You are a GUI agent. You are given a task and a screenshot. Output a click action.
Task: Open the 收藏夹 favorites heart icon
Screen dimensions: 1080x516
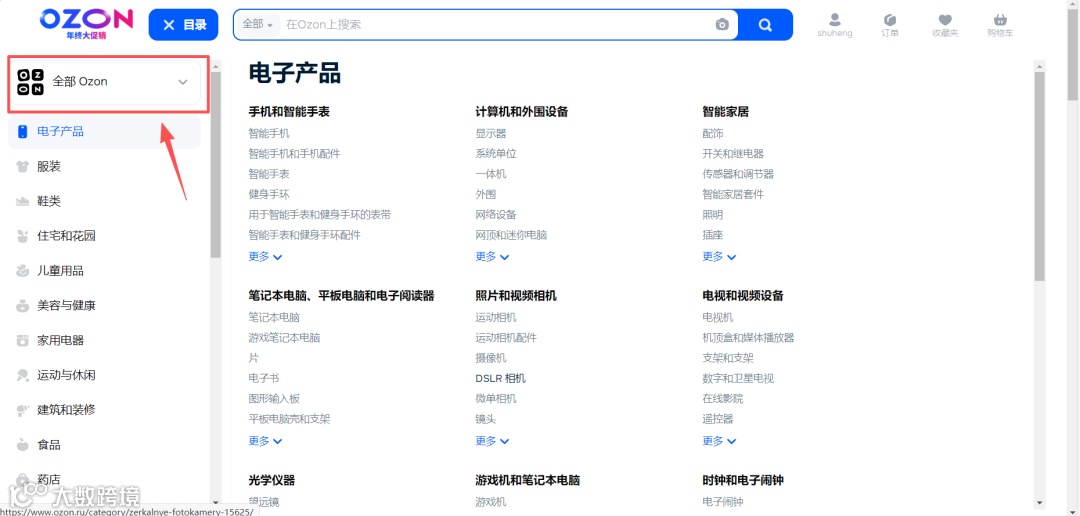(x=945, y=25)
